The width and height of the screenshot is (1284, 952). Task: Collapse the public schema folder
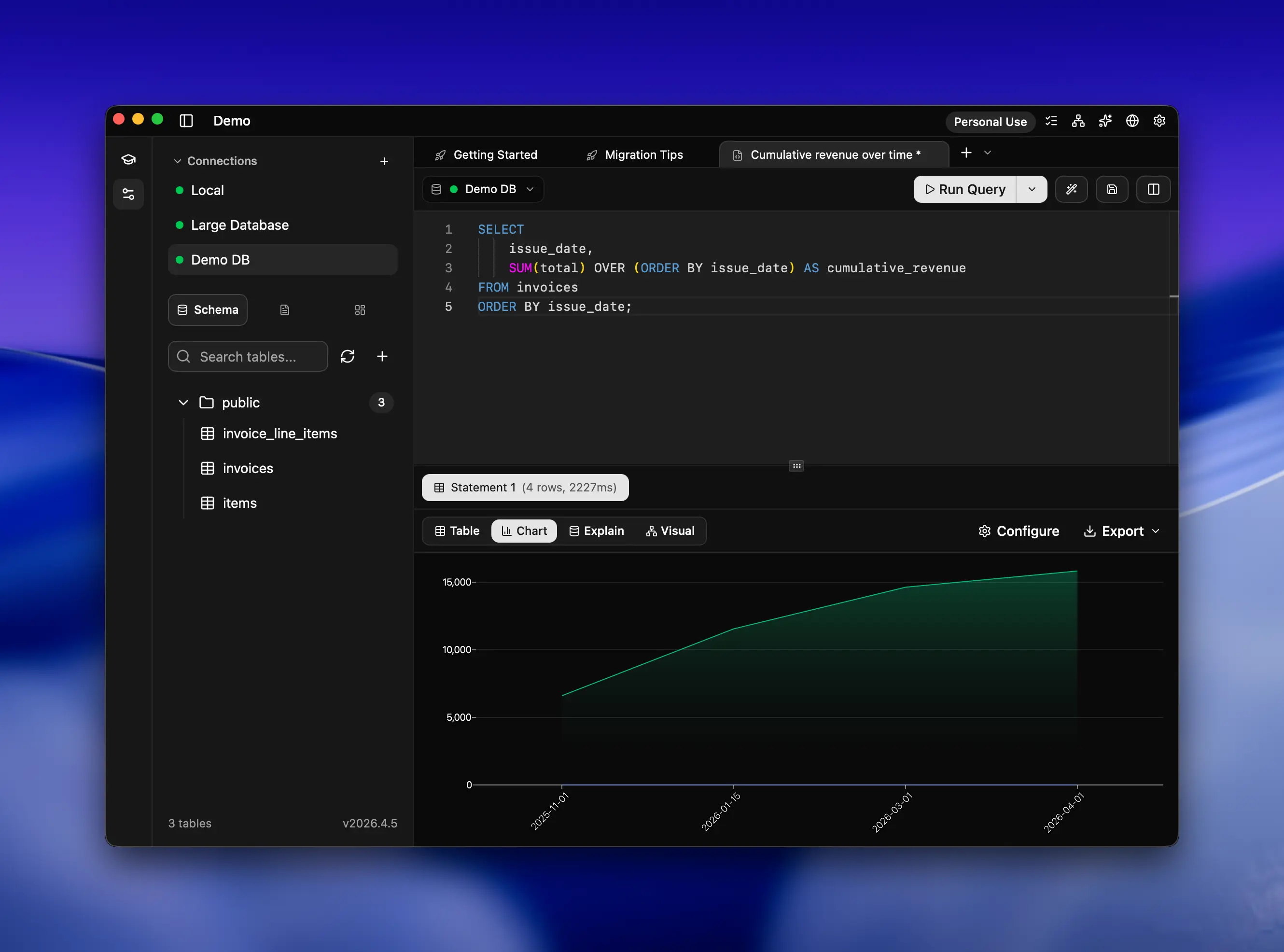point(183,402)
